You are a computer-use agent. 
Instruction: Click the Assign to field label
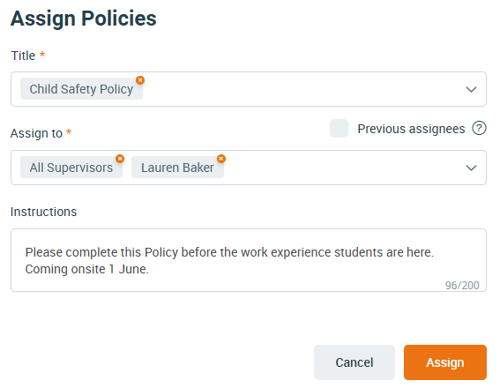[x=36, y=133]
